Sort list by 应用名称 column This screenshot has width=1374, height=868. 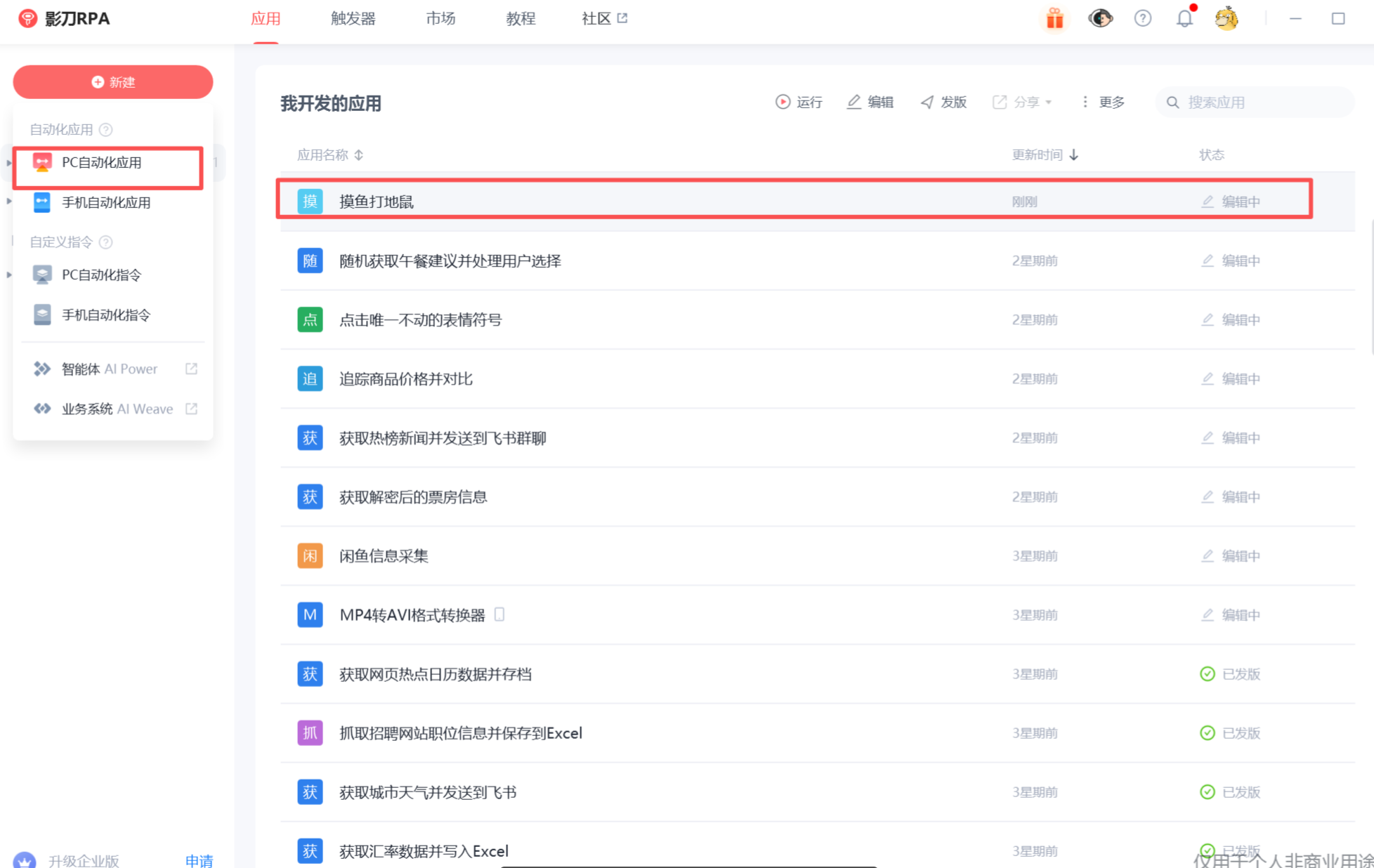pyautogui.click(x=359, y=155)
